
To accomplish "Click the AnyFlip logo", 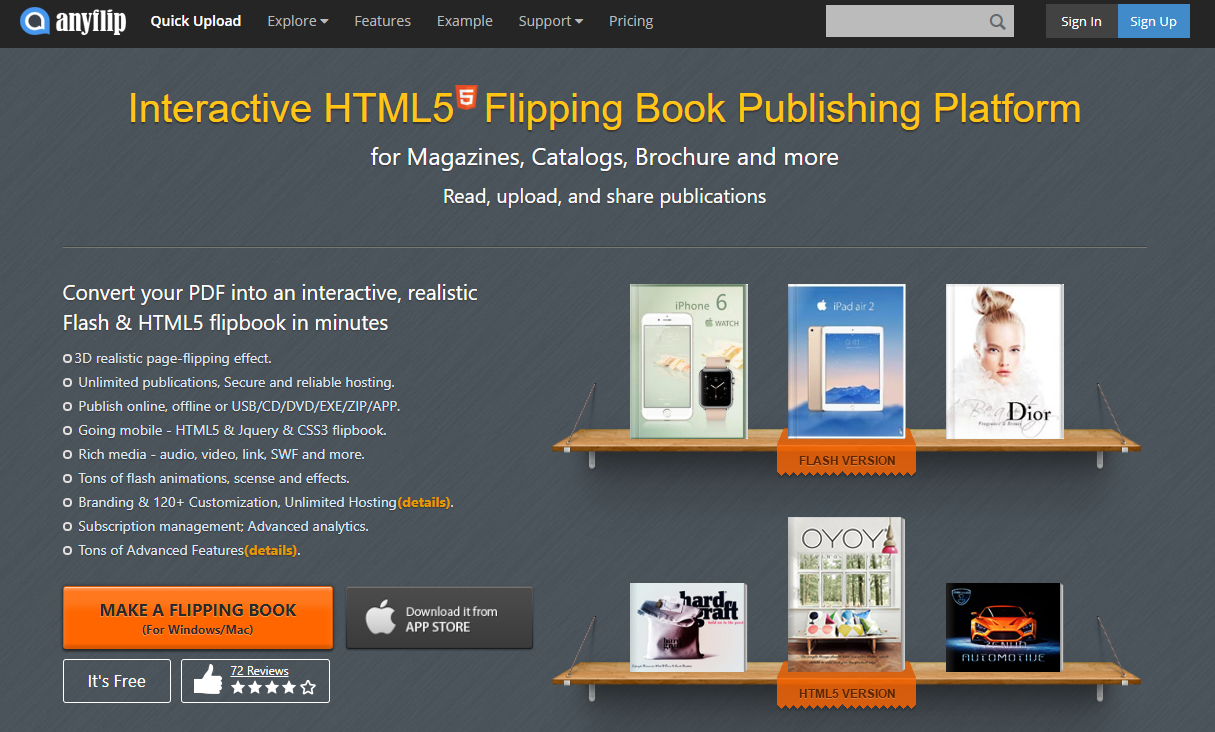I will click(73, 21).
